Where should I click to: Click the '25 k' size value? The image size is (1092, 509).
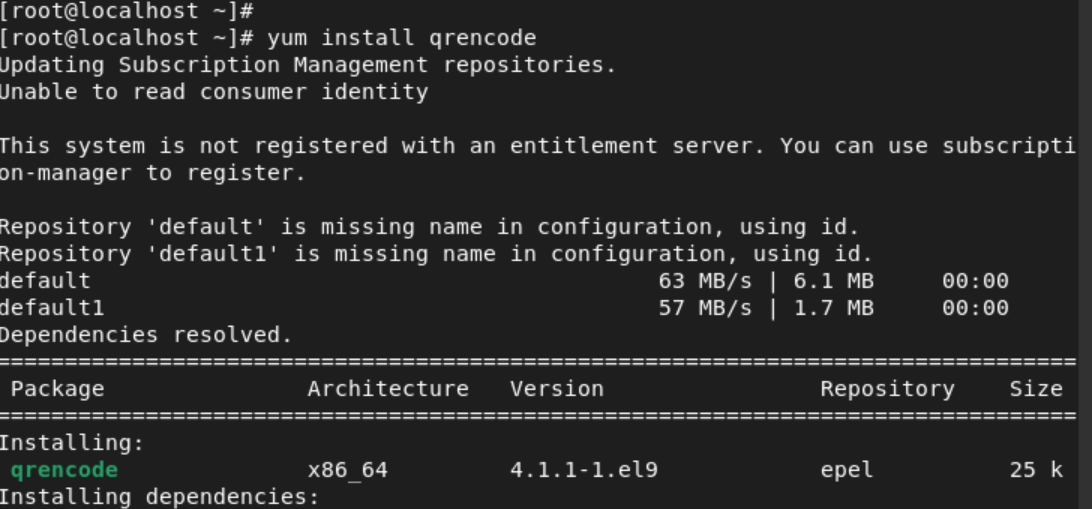click(x=1036, y=470)
